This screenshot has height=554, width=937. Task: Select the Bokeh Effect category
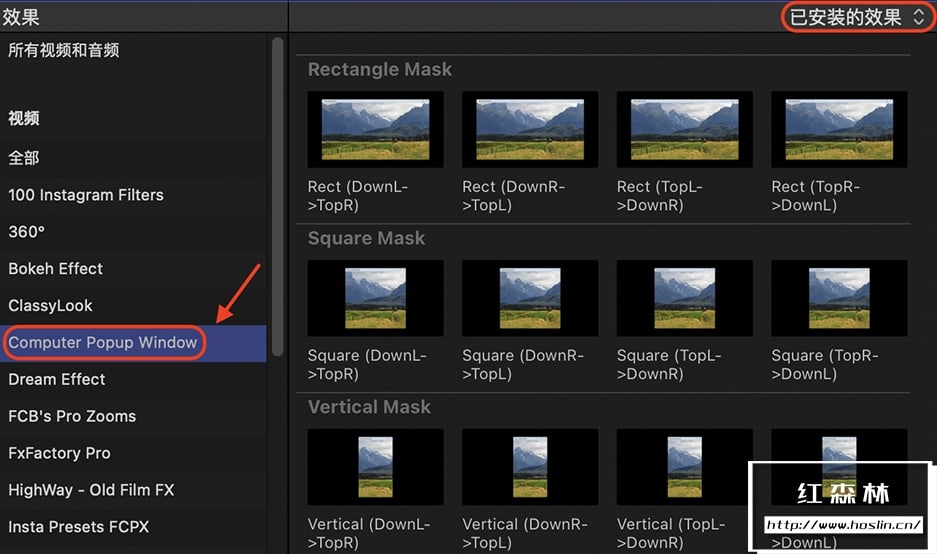tap(56, 269)
